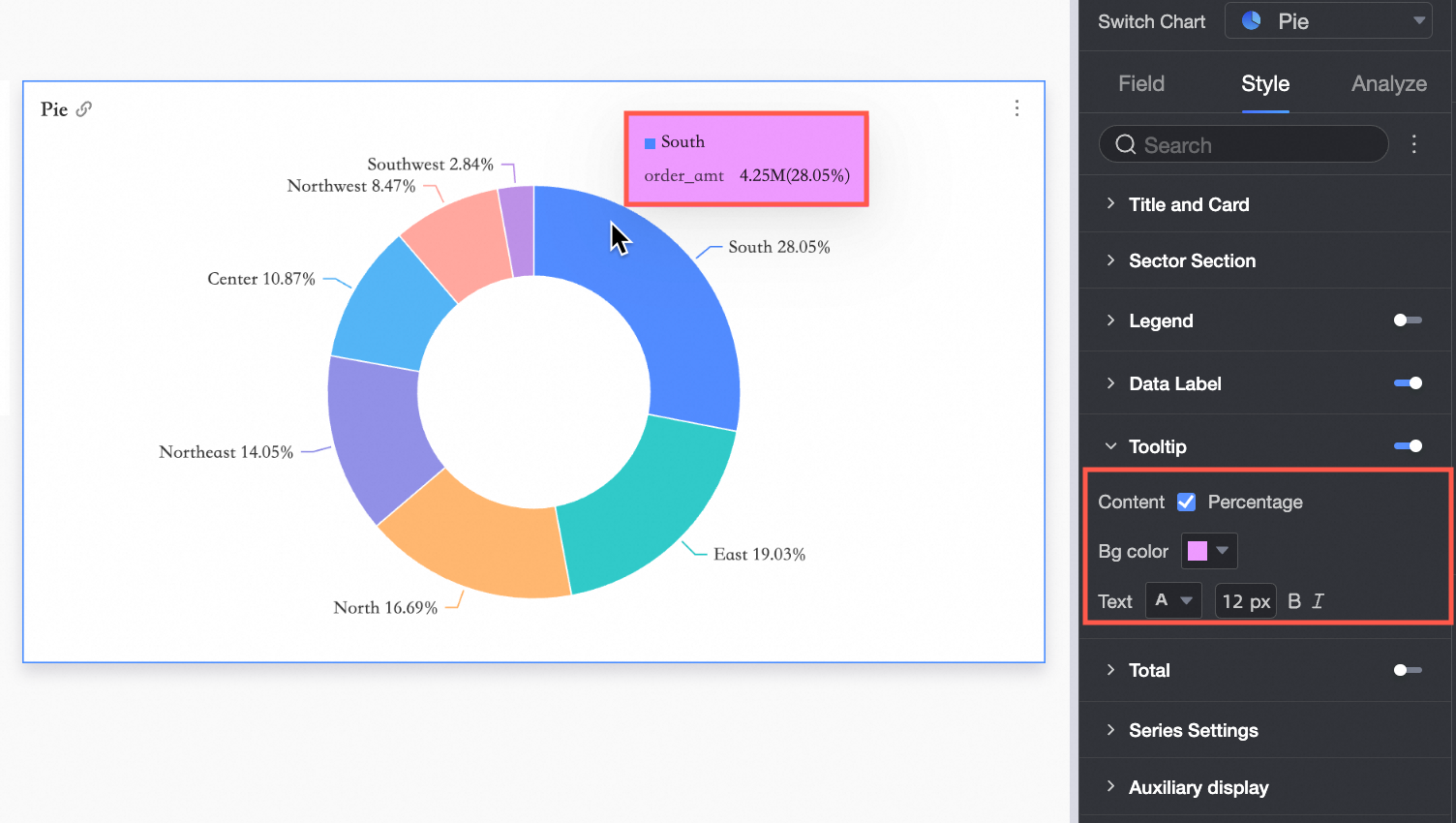1456x823 pixels.
Task: Click the search magnifier icon
Action: pos(1125,144)
